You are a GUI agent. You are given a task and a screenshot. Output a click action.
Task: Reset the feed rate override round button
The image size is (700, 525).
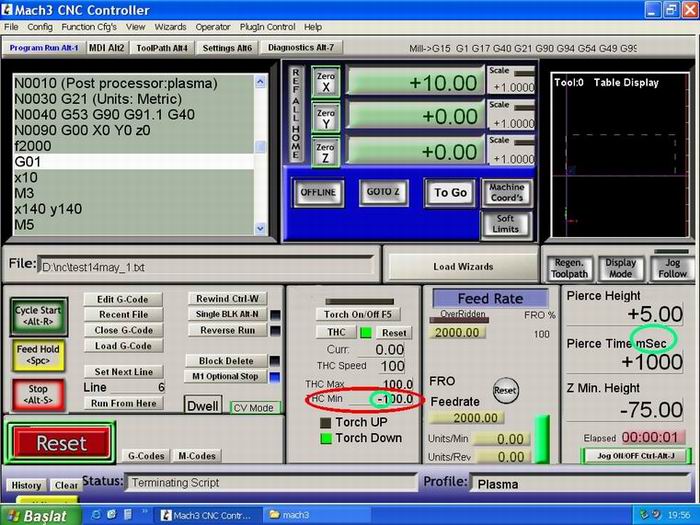click(x=505, y=390)
